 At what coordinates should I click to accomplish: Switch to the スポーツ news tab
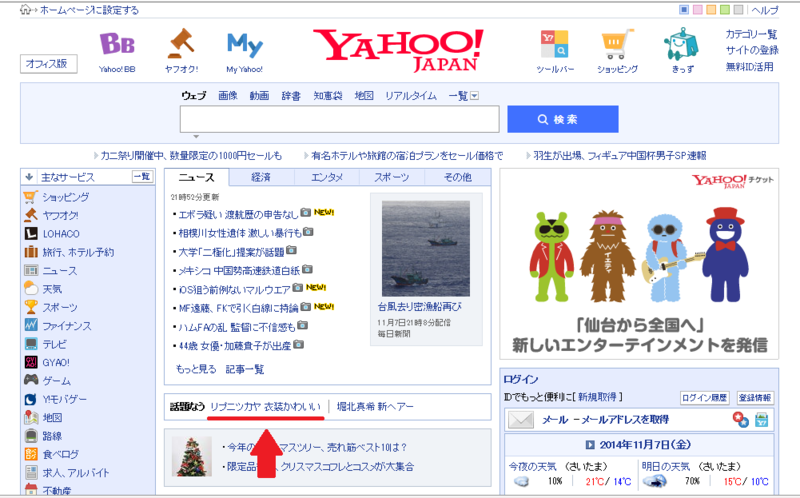(392, 177)
